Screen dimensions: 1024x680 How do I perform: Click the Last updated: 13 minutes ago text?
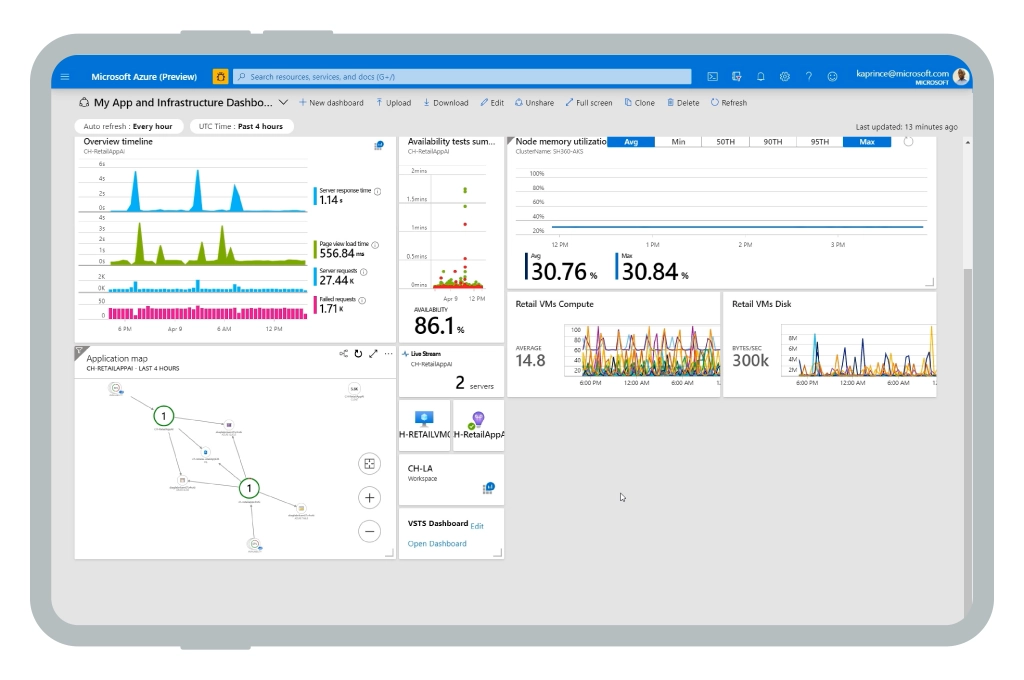pyautogui.click(x=906, y=127)
